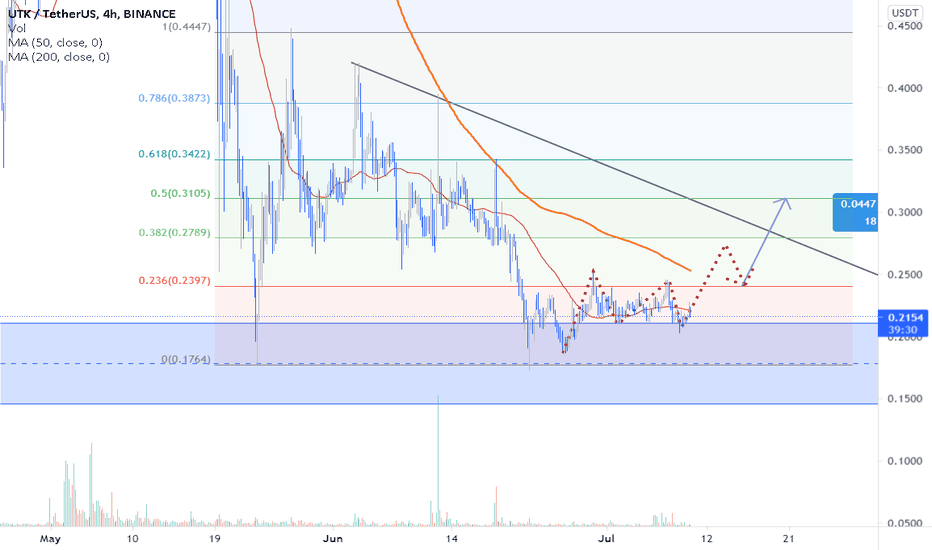The width and height of the screenshot is (932, 550).
Task: Click the 0.382(0.2789) Fibonacci label
Action: pyautogui.click(x=174, y=232)
